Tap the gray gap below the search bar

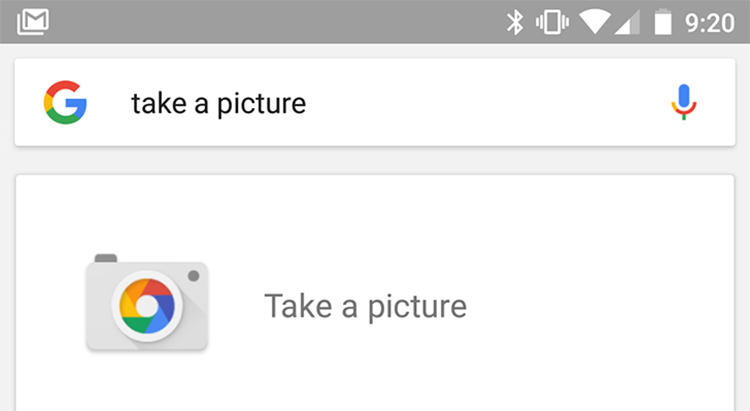pyautogui.click(x=375, y=160)
